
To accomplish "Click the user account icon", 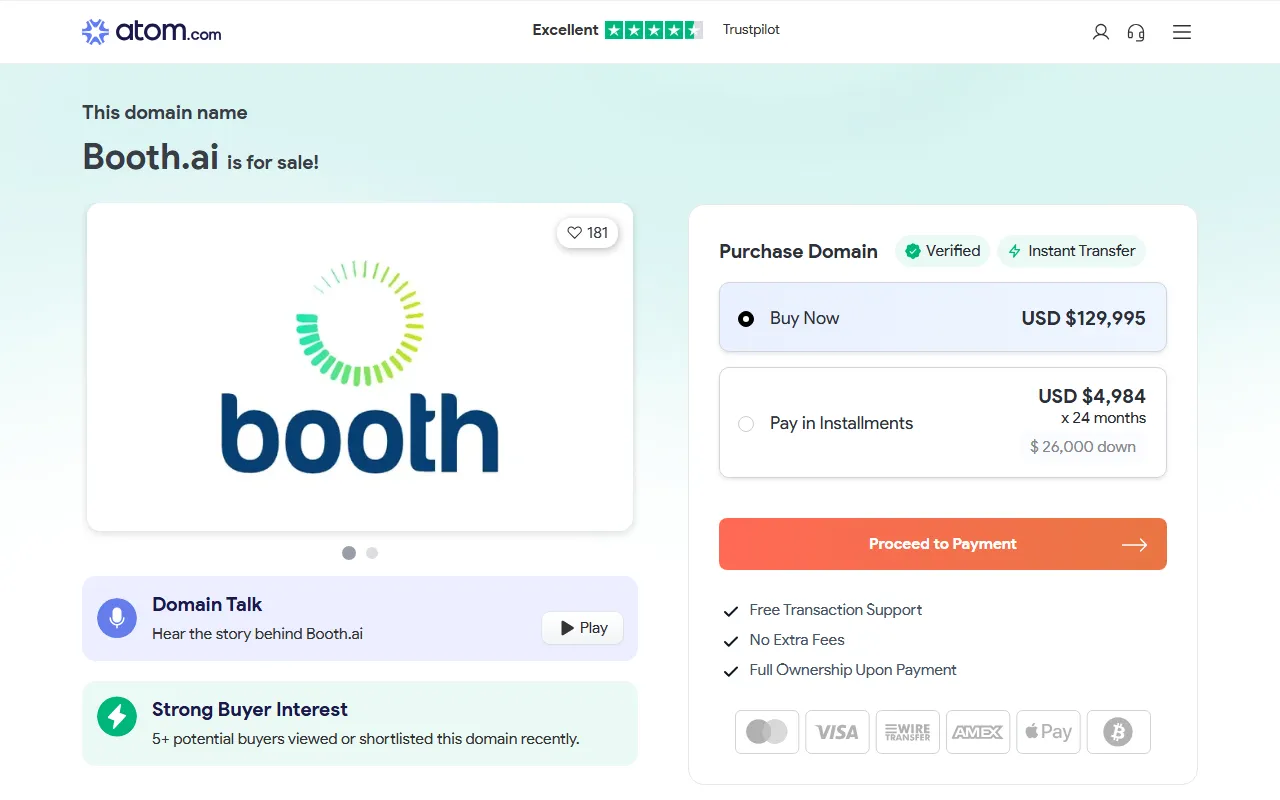I will pyautogui.click(x=1100, y=32).
